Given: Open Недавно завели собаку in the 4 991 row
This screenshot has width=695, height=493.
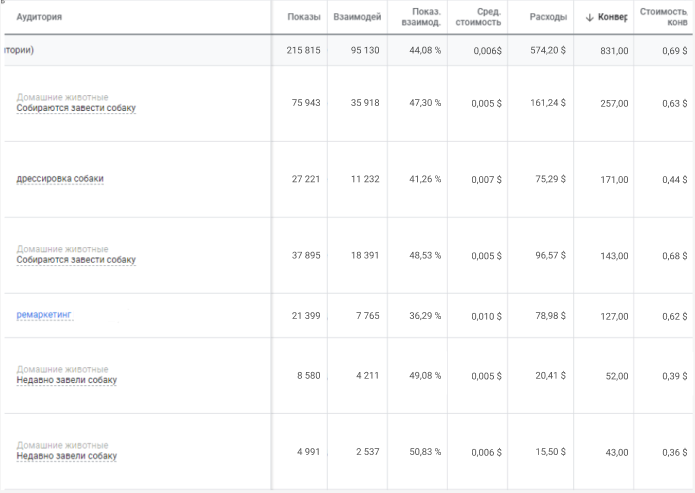Looking at the screenshot, I should click(x=66, y=456).
